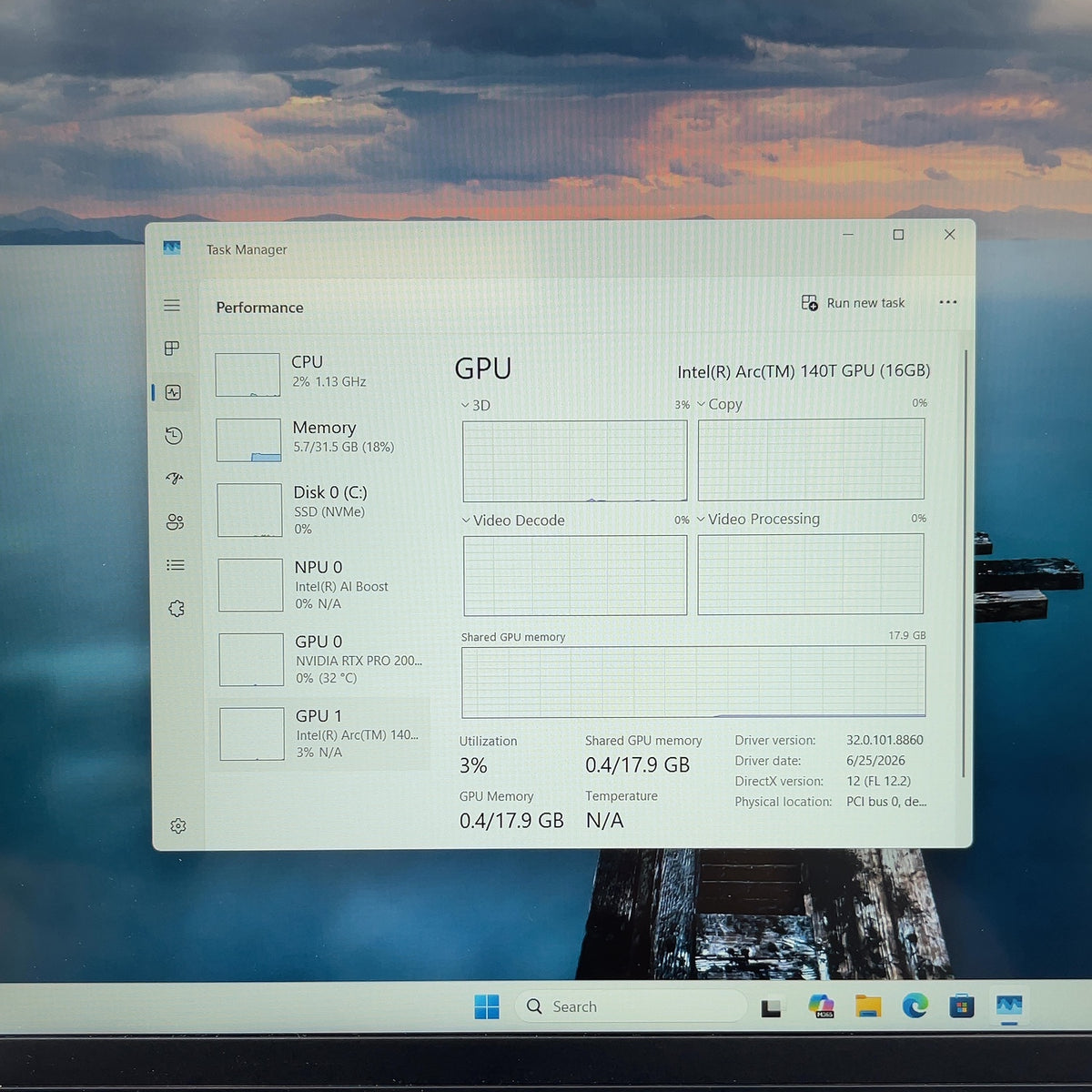The image size is (1092, 1092).
Task: Maximize the Task Manager window
Action: tap(898, 235)
